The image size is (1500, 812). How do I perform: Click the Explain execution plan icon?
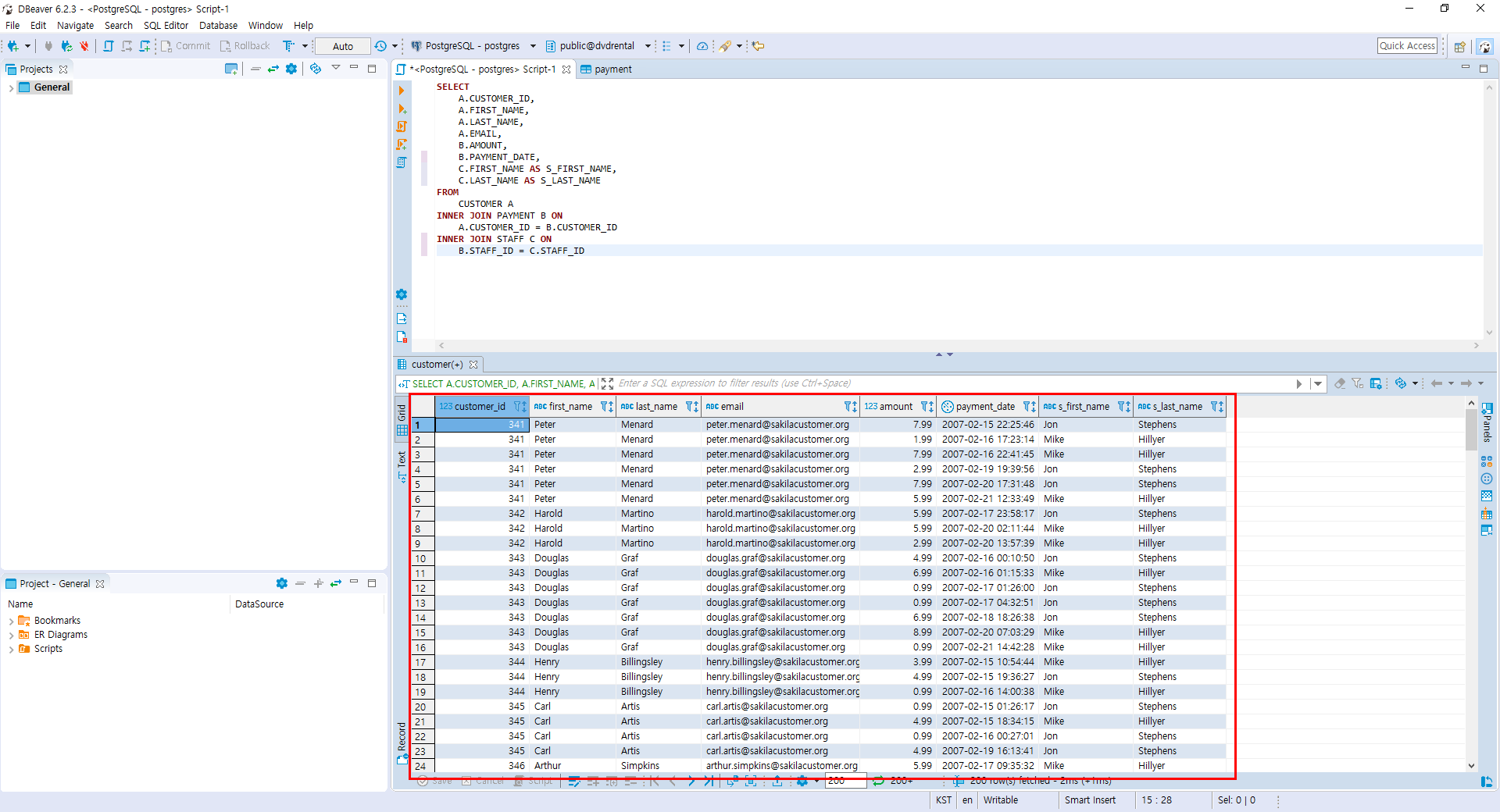(402, 162)
